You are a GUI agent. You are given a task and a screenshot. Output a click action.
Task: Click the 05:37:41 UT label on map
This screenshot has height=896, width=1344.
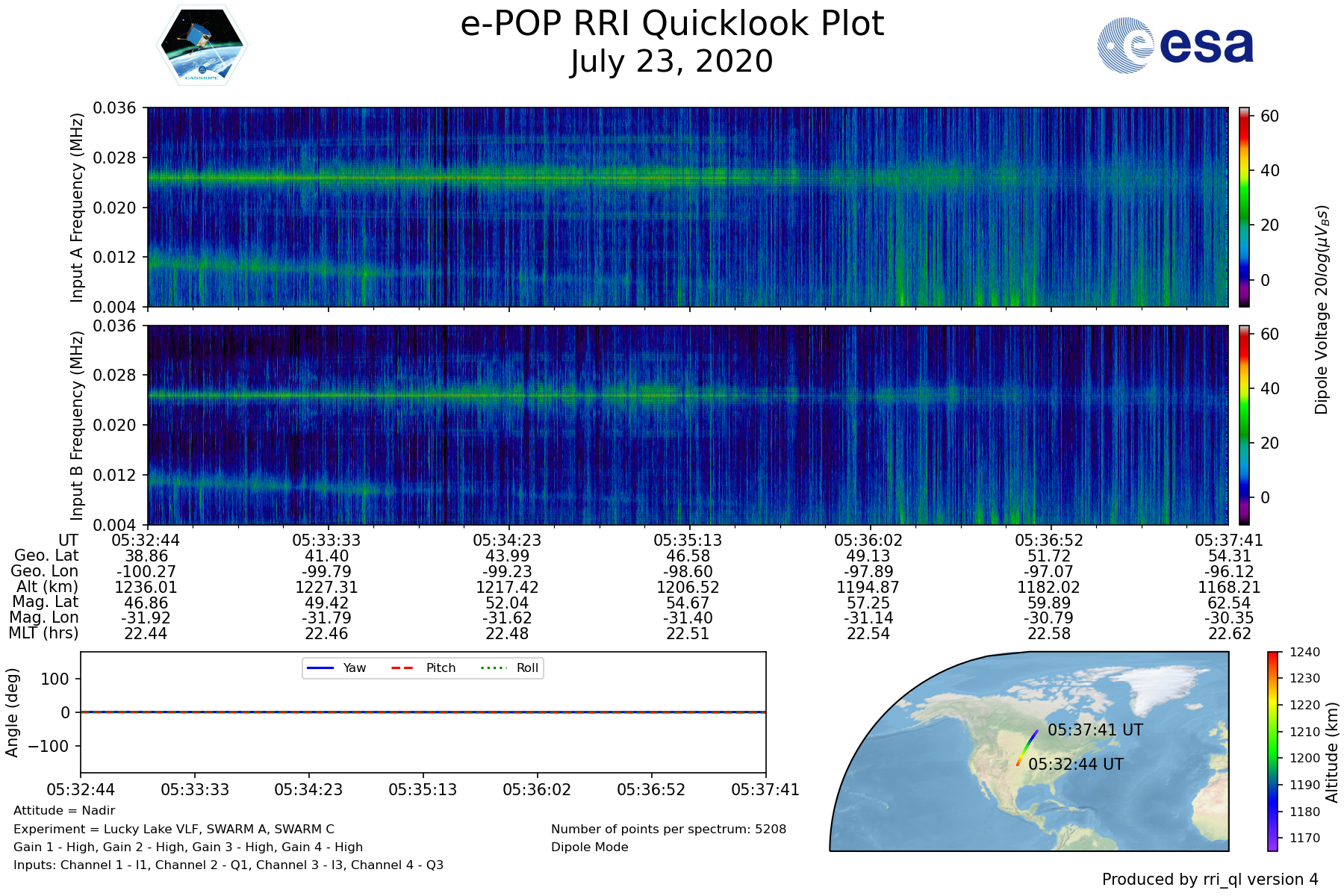tap(1095, 730)
